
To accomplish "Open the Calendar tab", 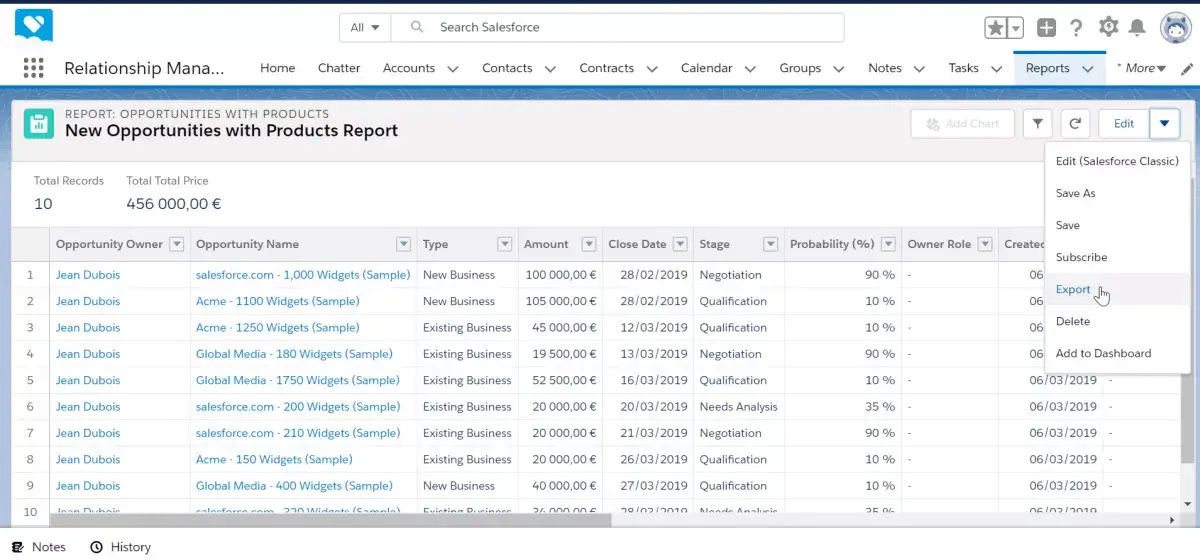I will click(x=706, y=68).
